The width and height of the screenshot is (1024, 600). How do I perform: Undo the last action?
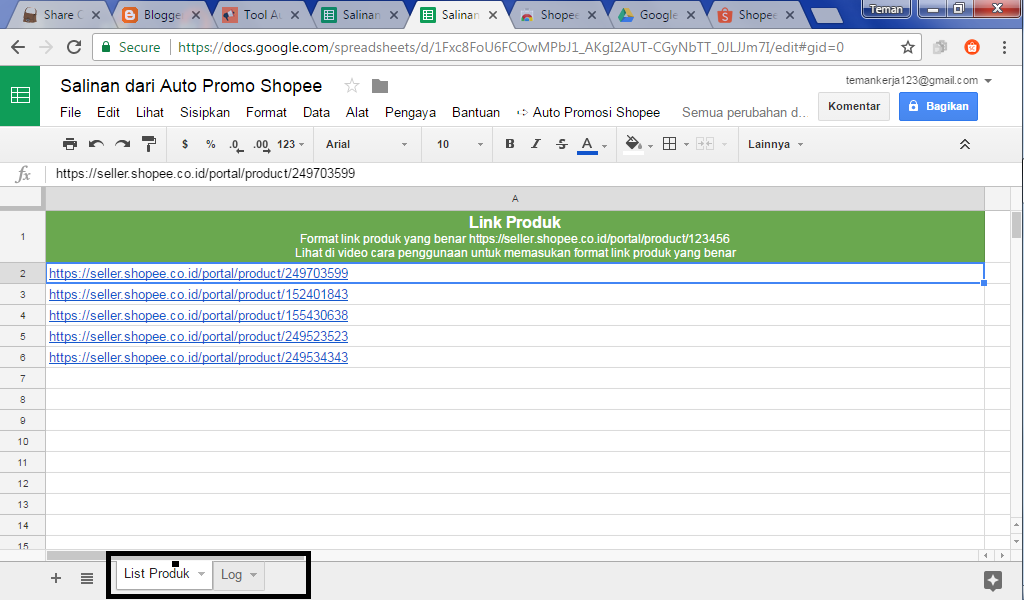[x=96, y=144]
